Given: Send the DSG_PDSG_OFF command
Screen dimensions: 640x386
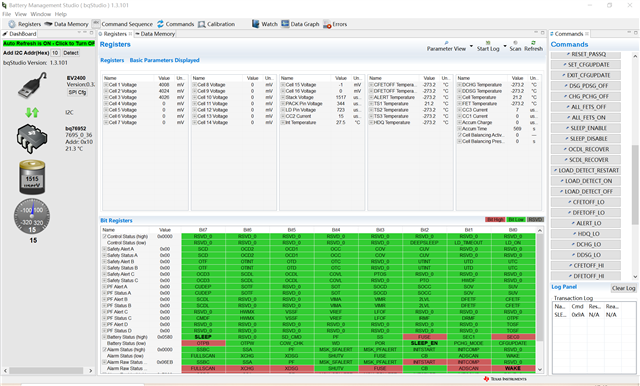Looking at the screenshot, I should tap(586, 86).
